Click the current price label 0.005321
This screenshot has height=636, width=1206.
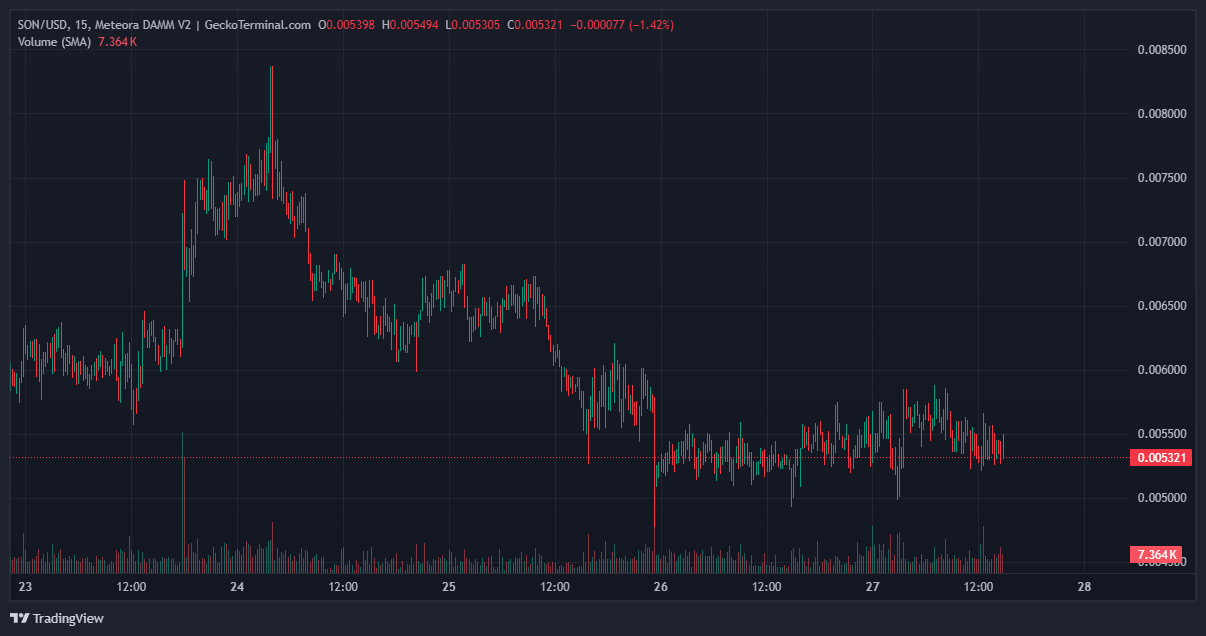click(x=1160, y=458)
